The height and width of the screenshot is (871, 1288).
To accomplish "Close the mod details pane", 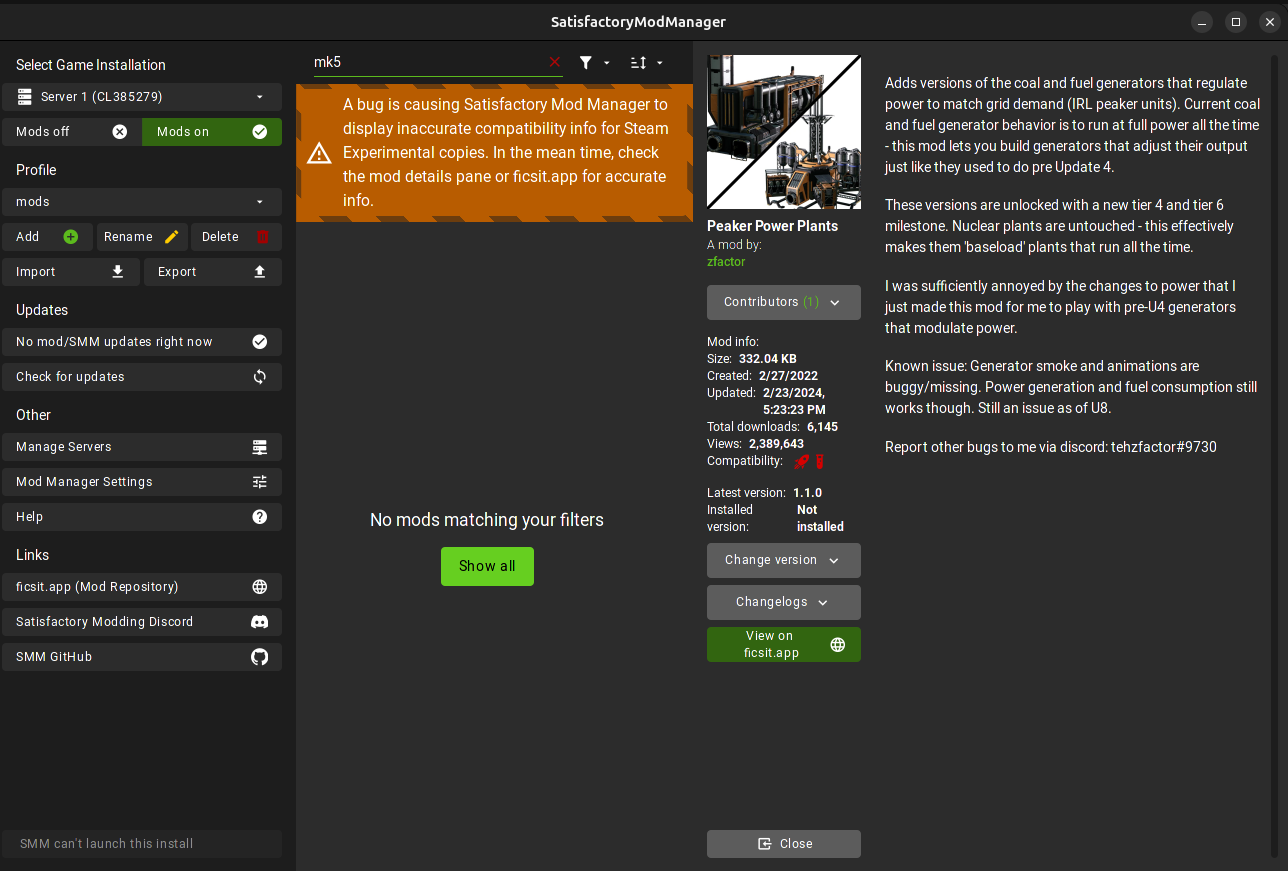I will pyautogui.click(x=784, y=844).
